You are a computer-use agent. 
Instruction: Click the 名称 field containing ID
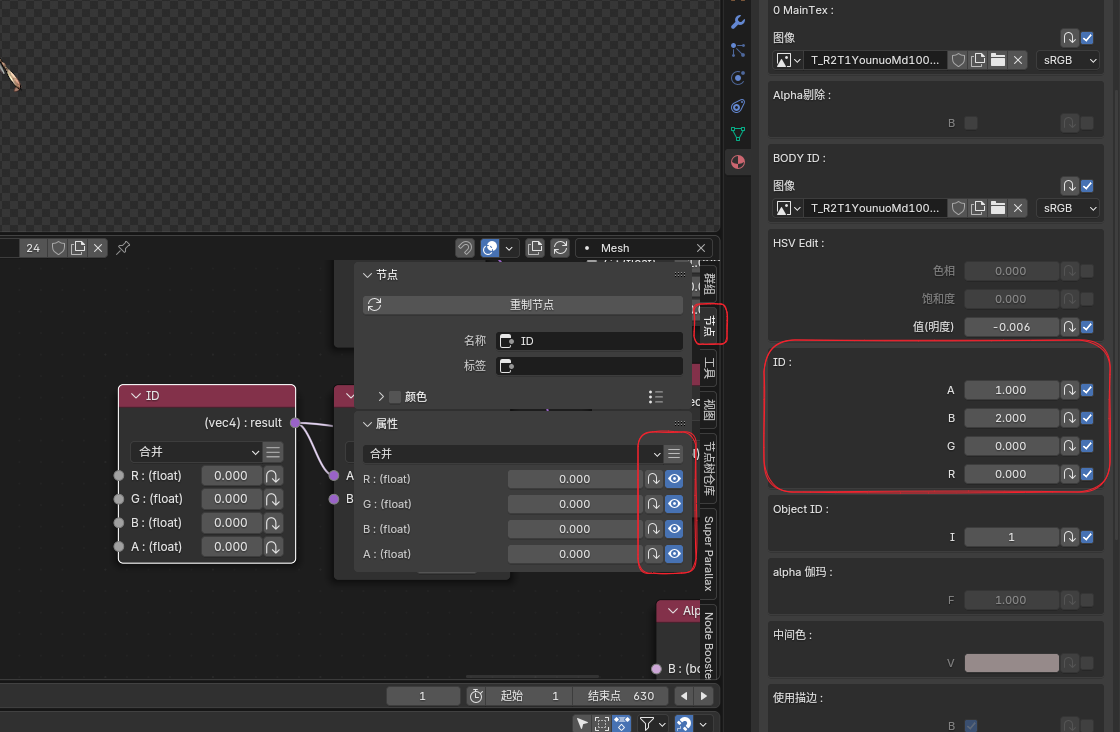(x=589, y=341)
